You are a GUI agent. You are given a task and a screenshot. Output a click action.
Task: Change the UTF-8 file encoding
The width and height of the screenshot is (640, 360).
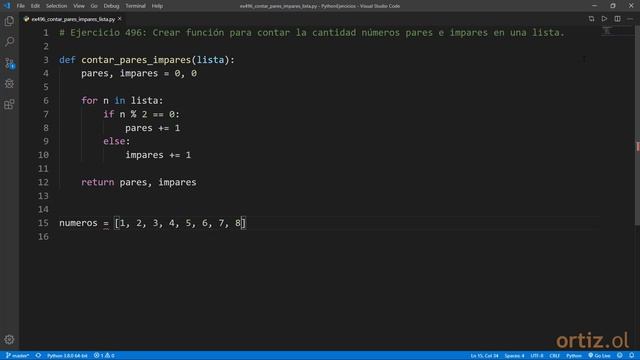536,356
